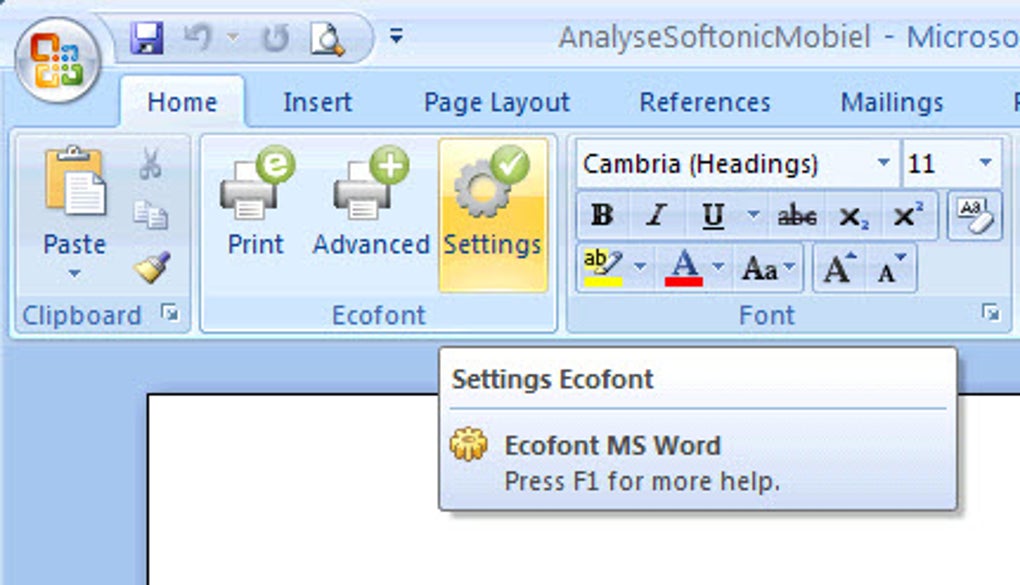Grow font size with large A
This screenshot has width=1020, height=585.
click(x=839, y=268)
